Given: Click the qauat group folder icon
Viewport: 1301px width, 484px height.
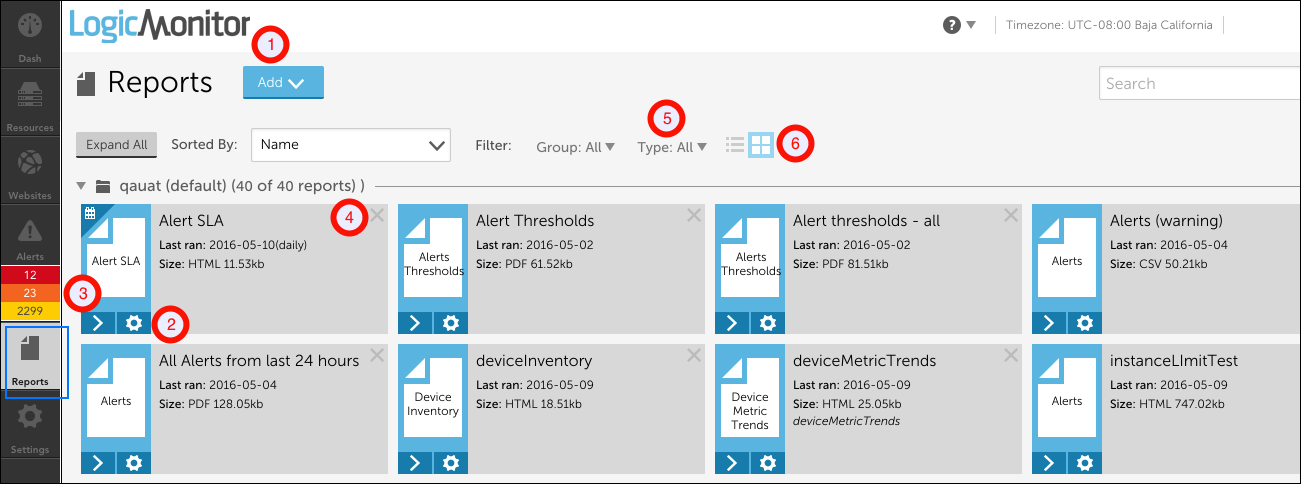Looking at the screenshot, I should pyautogui.click(x=102, y=186).
